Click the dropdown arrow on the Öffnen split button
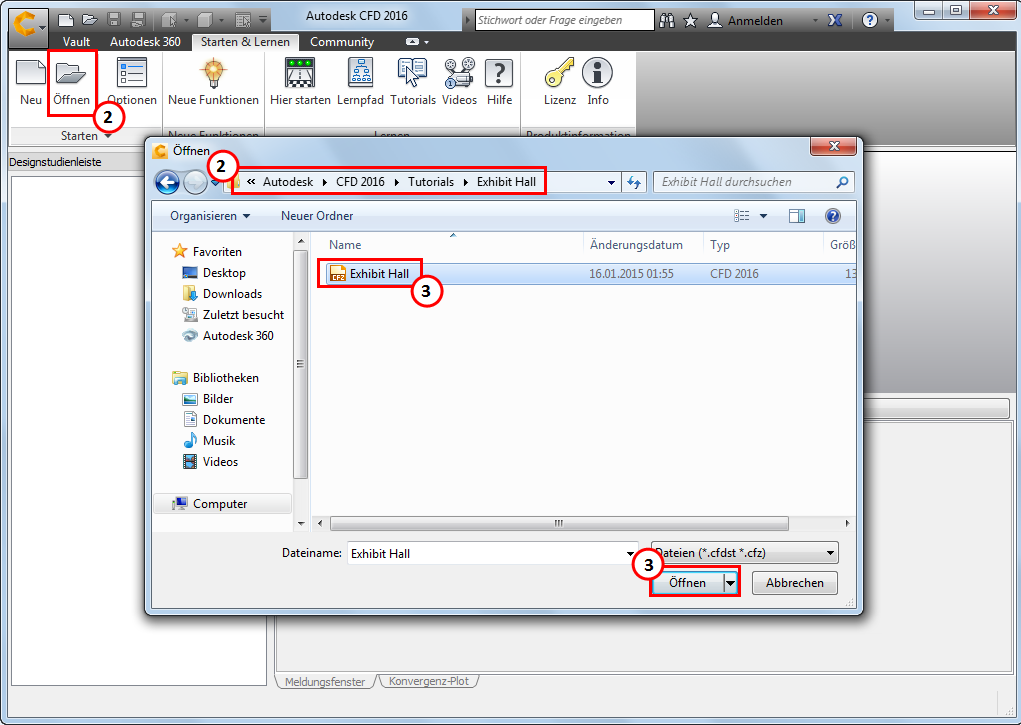 pos(731,583)
